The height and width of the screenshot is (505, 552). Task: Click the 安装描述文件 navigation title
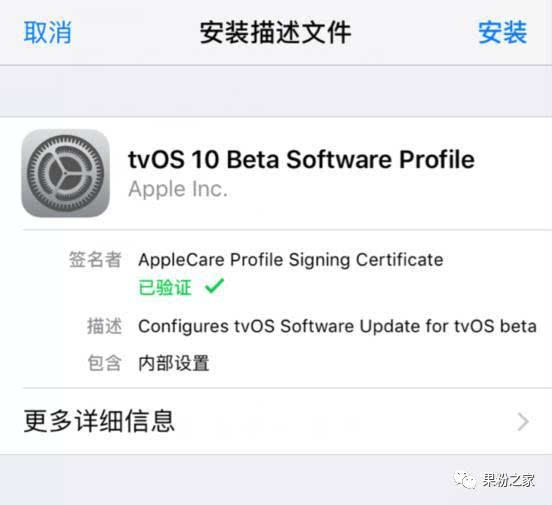point(276,32)
